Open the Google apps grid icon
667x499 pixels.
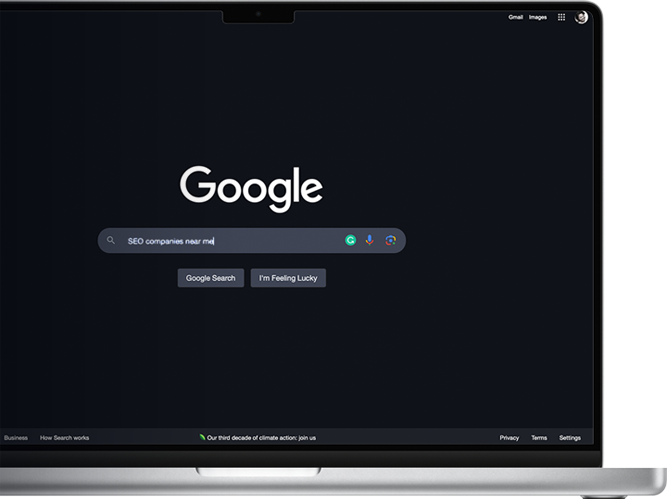point(562,17)
